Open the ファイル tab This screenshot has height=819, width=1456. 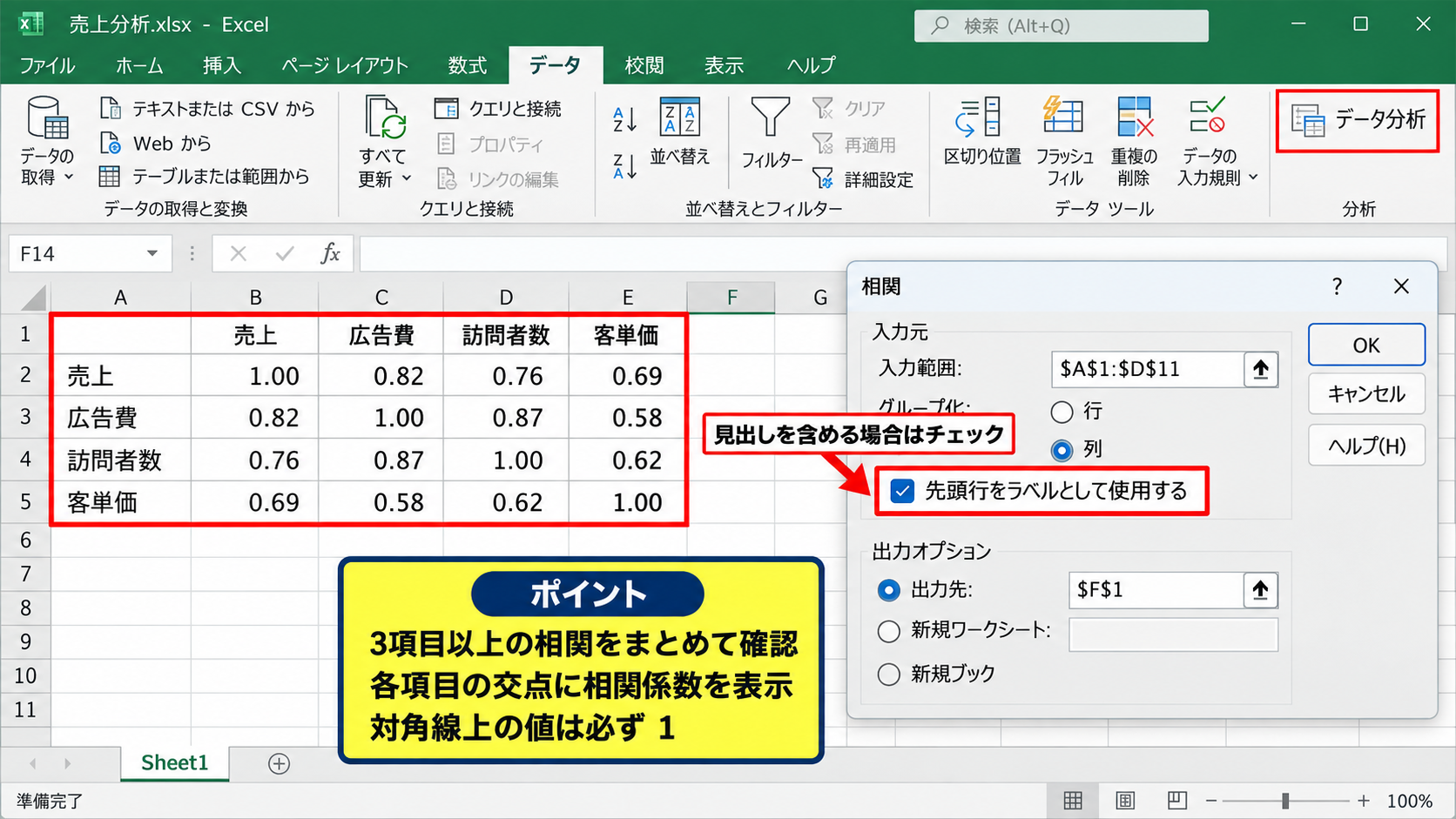pyautogui.click(x=47, y=65)
